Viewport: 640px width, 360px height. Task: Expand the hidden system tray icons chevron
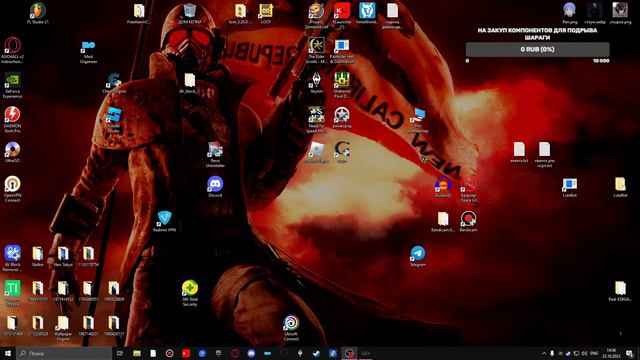(x=544, y=353)
